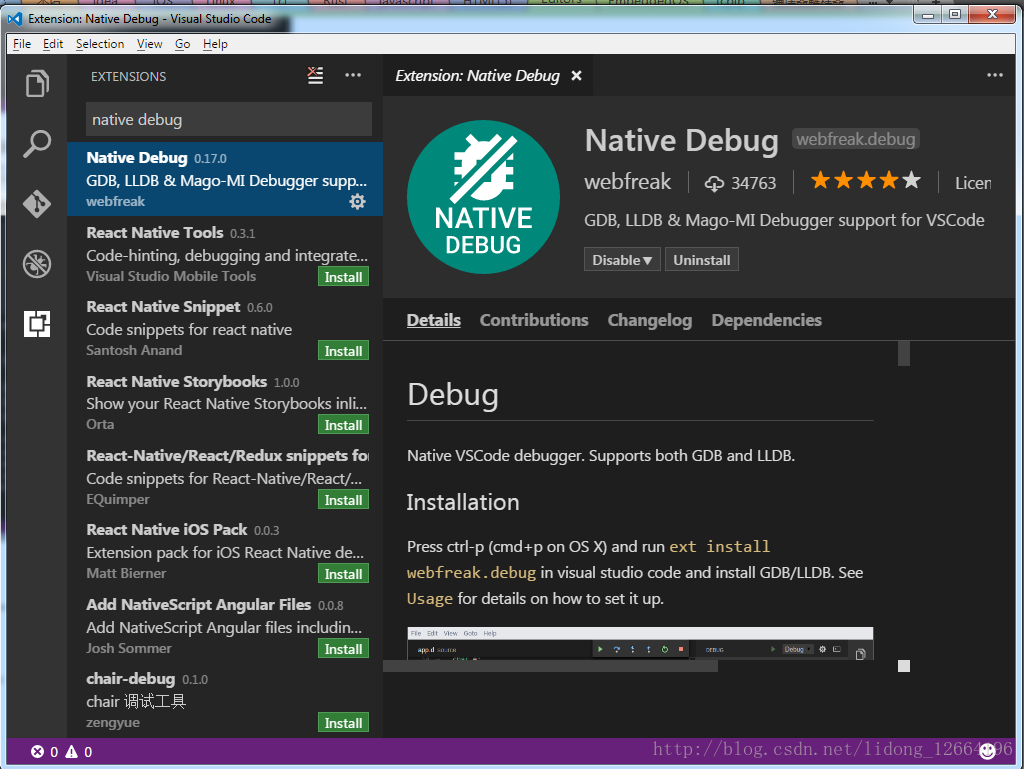Install React Native Tools extension
This screenshot has height=769, width=1024.
tap(344, 277)
